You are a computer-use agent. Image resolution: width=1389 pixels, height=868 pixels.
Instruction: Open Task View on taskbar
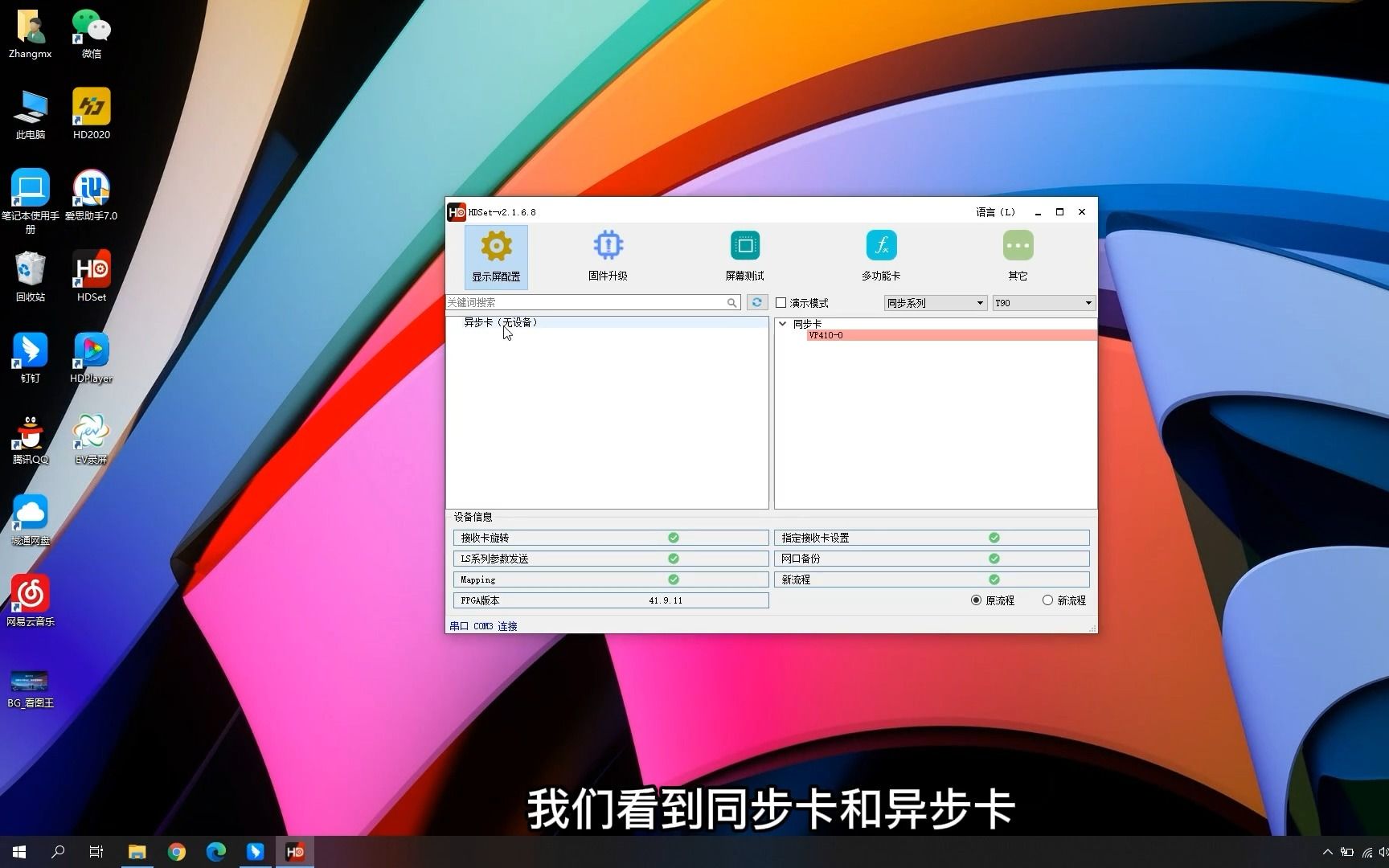pos(96,852)
